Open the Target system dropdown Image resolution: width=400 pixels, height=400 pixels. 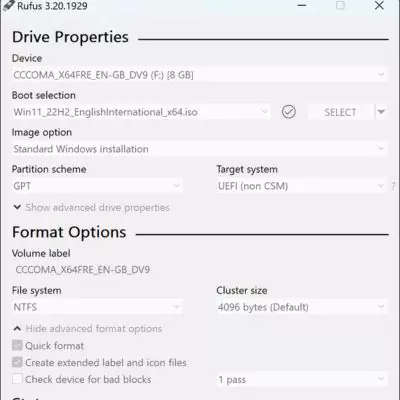(x=302, y=186)
